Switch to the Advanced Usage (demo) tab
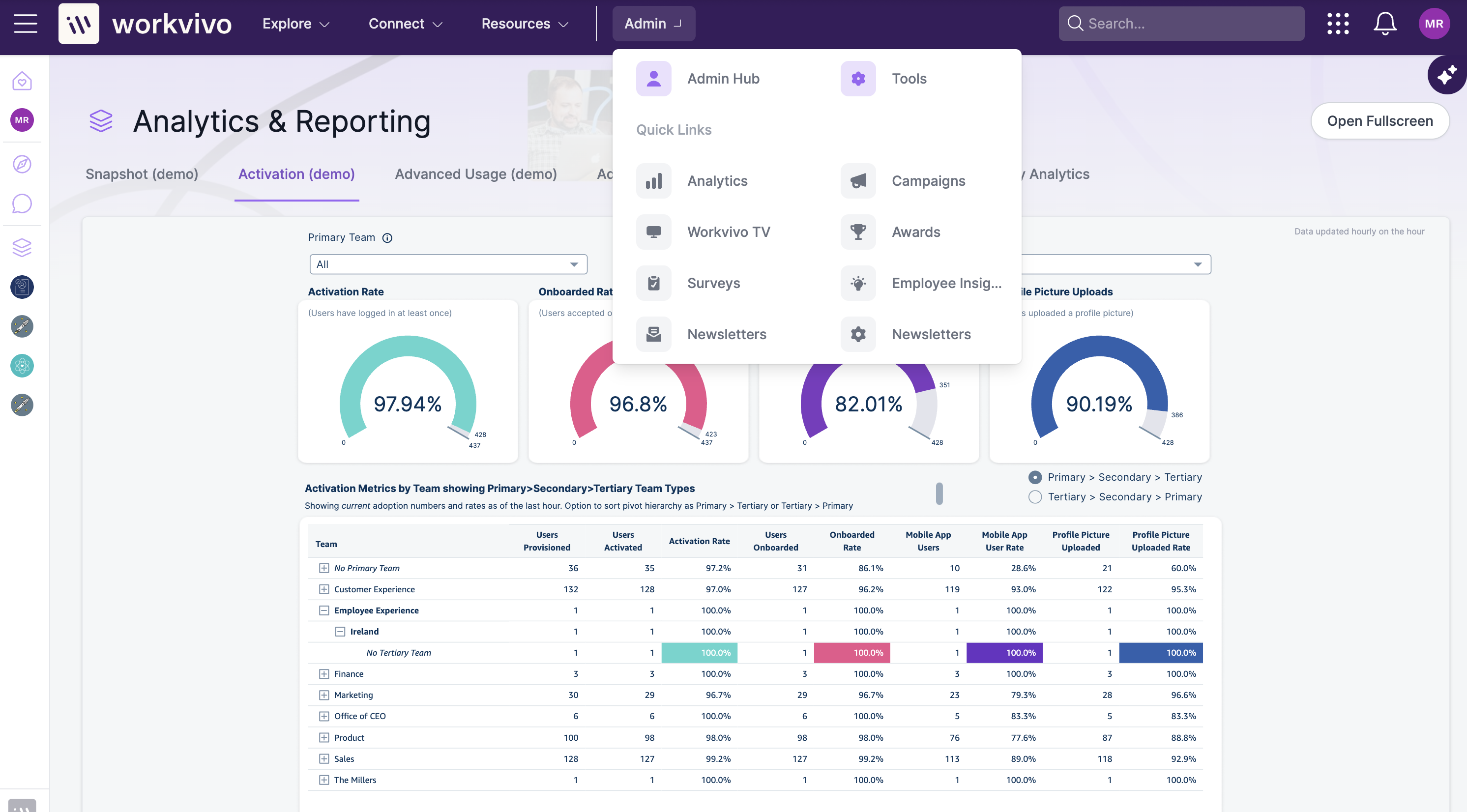Image resolution: width=1467 pixels, height=812 pixels. 476,174
